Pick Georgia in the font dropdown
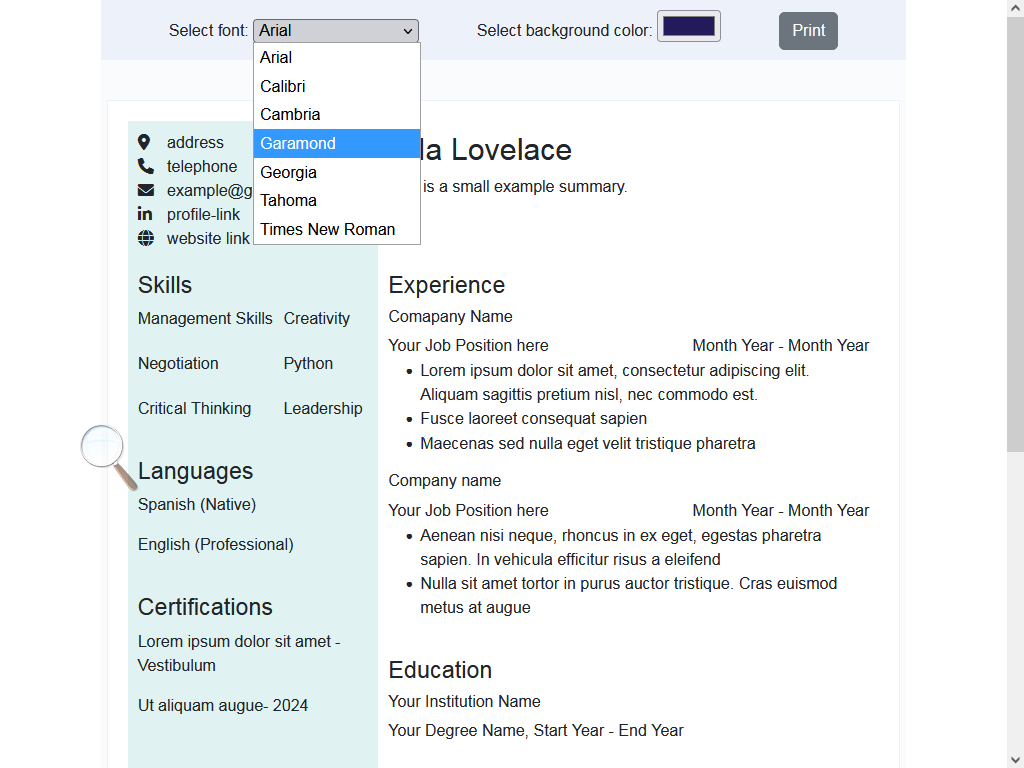This screenshot has height=768, width=1024. (337, 172)
